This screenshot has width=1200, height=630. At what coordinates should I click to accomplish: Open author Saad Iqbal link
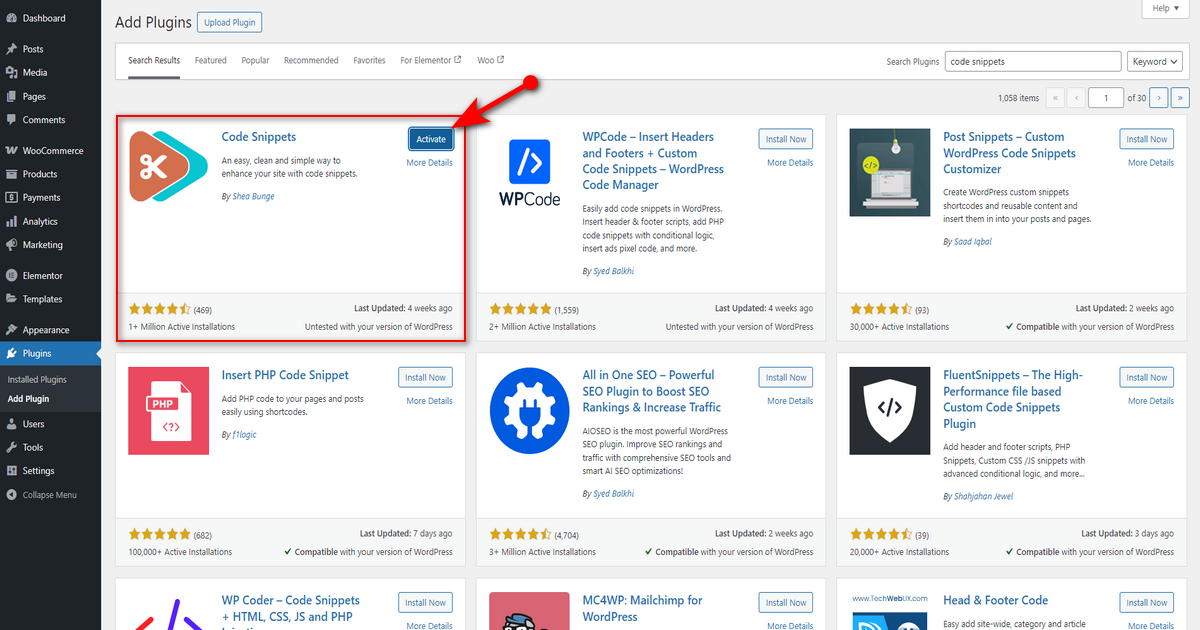point(972,242)
